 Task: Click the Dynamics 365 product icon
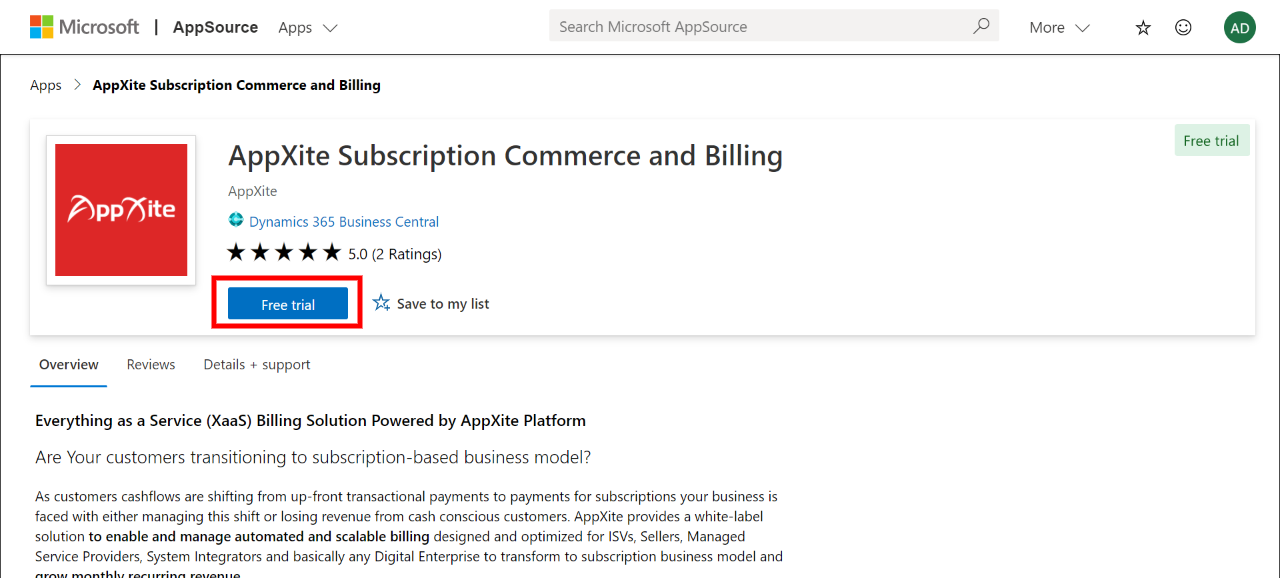point(236,220)
